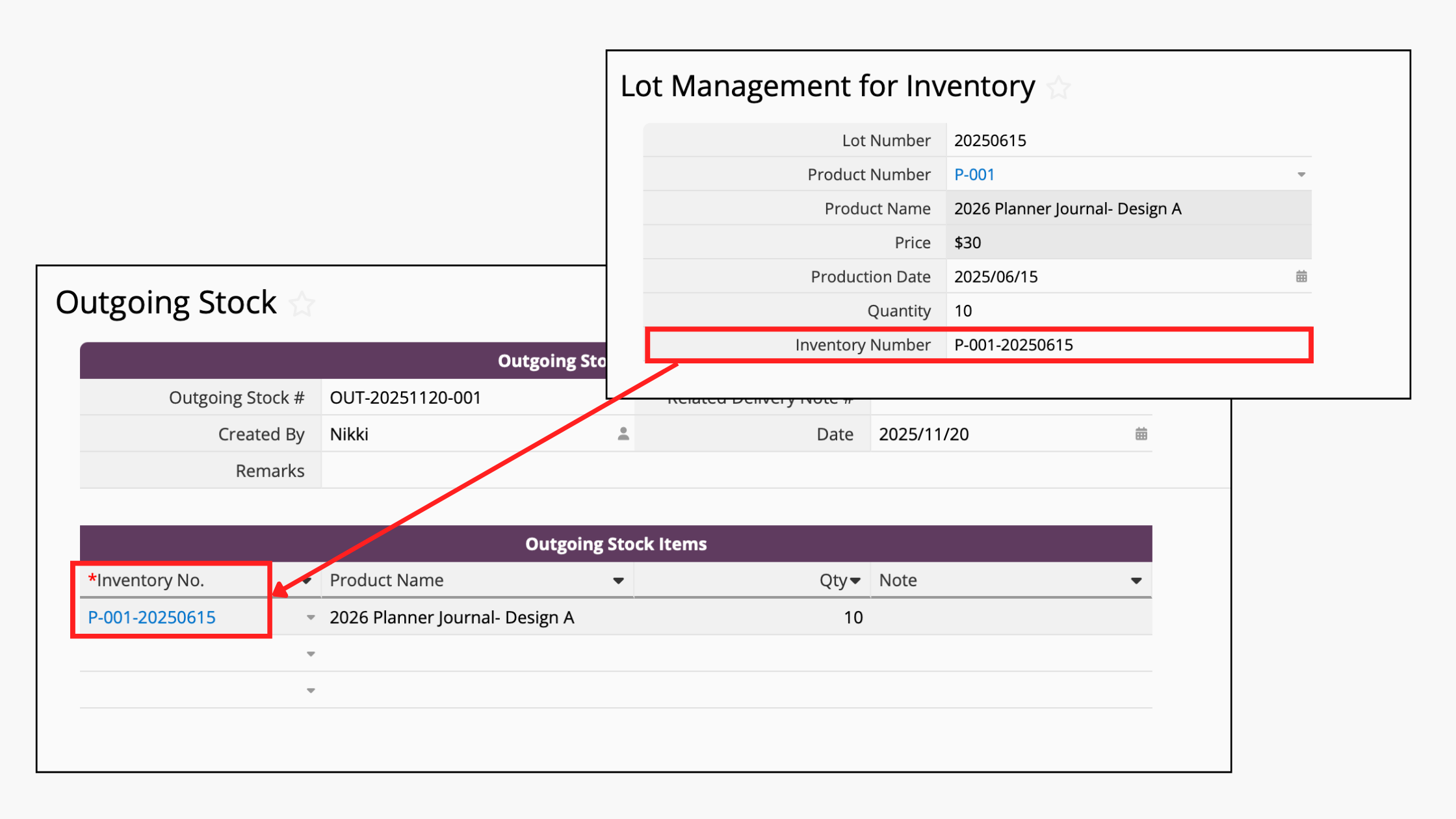1456x819 pixels.
Task: Open the Production Date calendar picker
Action: [x=1301, y=277]
